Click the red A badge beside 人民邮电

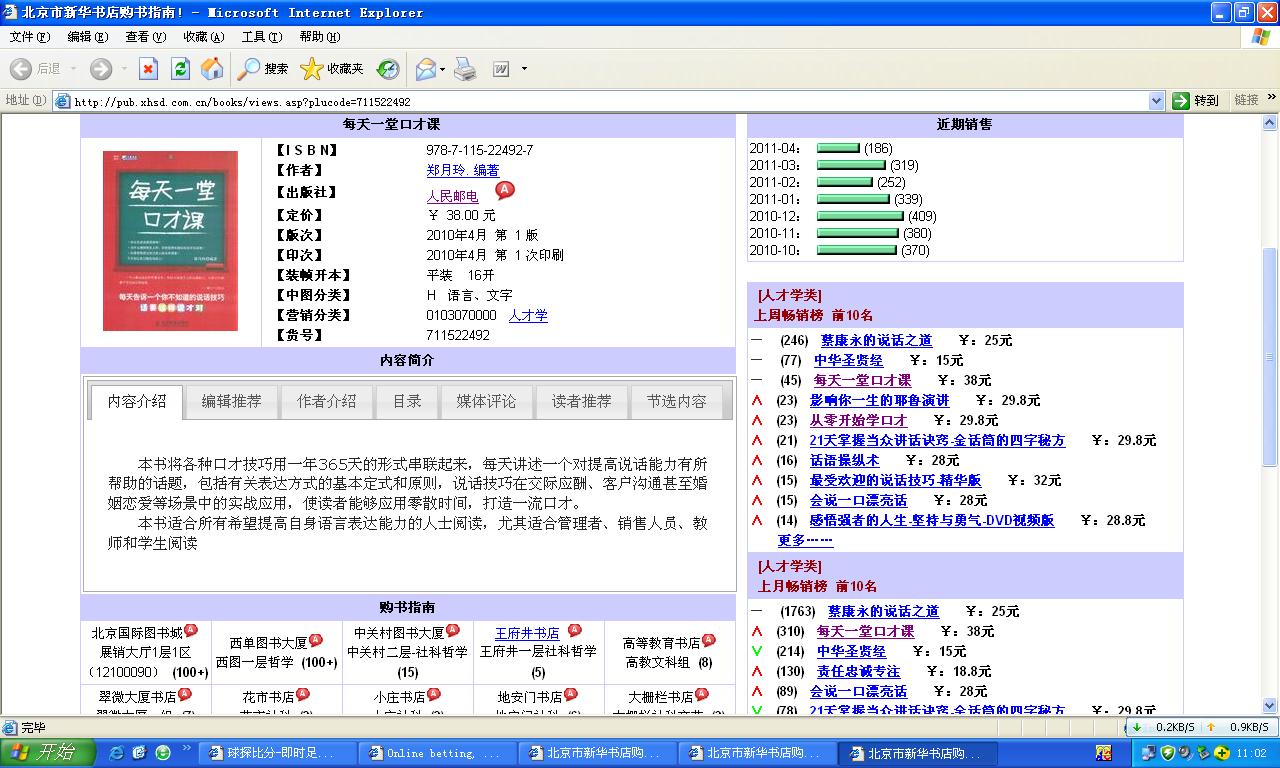505,190
